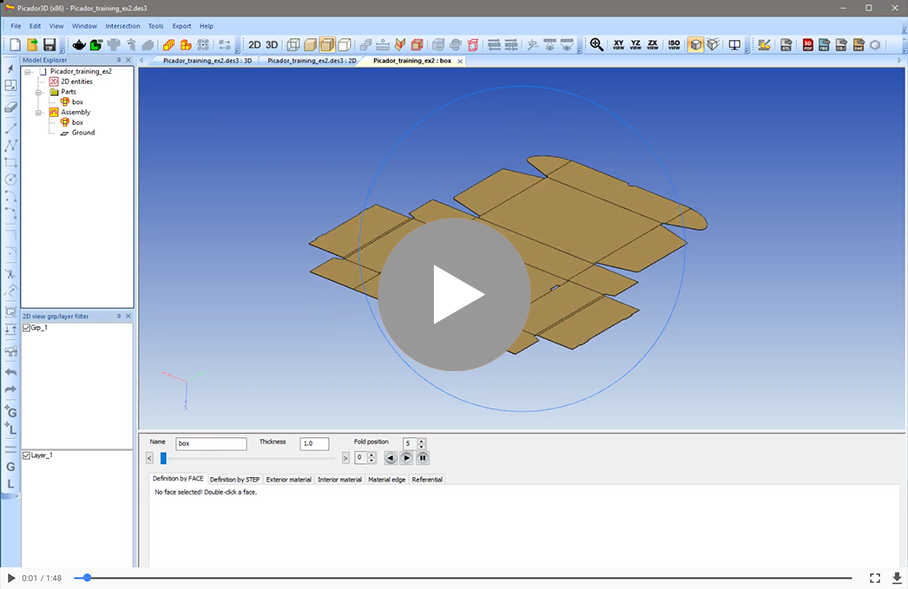
Task: Open the Material edge tab
Action: click(x=387, y=480)
